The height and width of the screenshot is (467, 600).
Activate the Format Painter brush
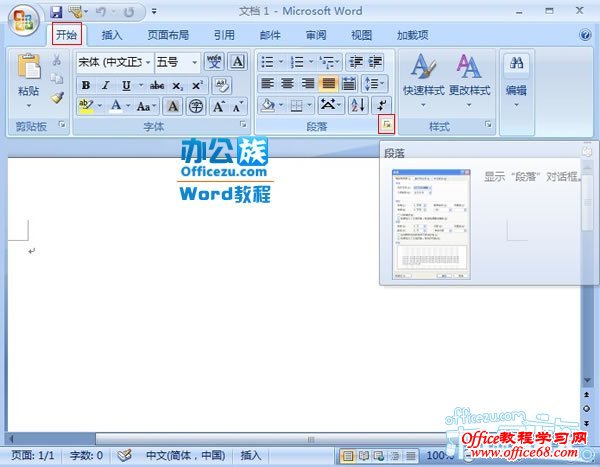tap(57, 98)
